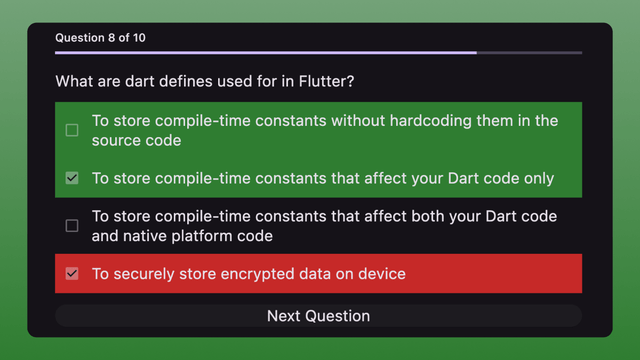Screen dimensions: 640x360
Task: Tick the checkbox for 'without hardcoding' answer
Action: (72, 130)
